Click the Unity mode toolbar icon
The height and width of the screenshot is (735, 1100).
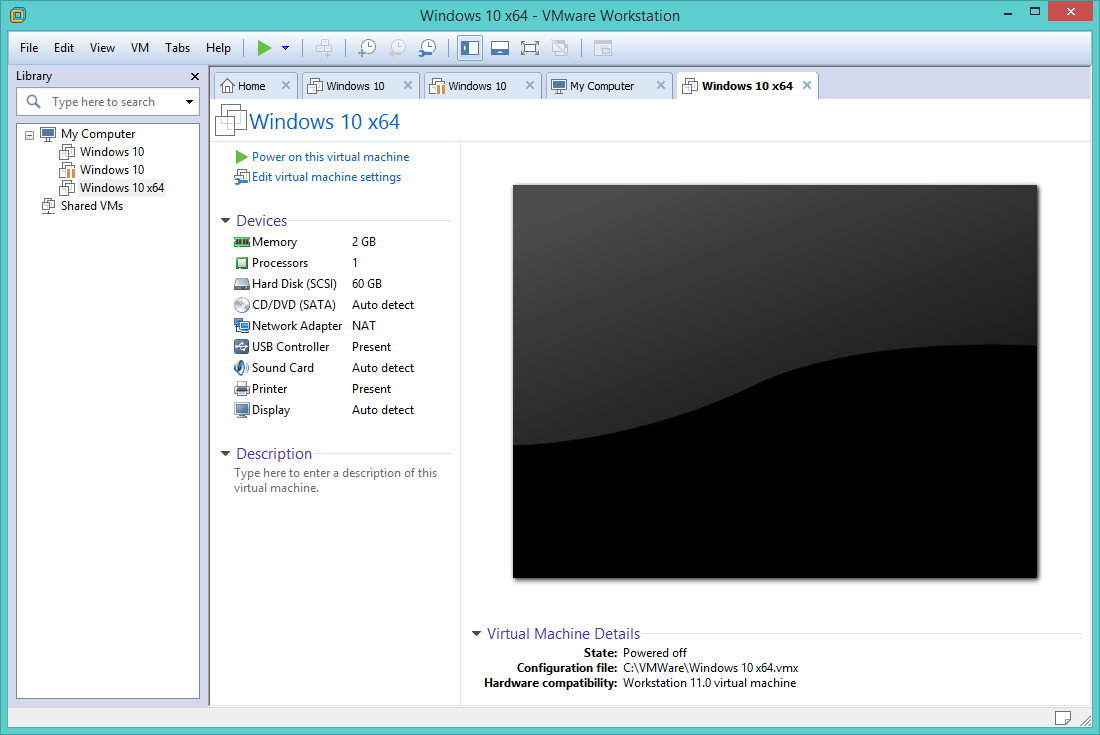(560, 48)
